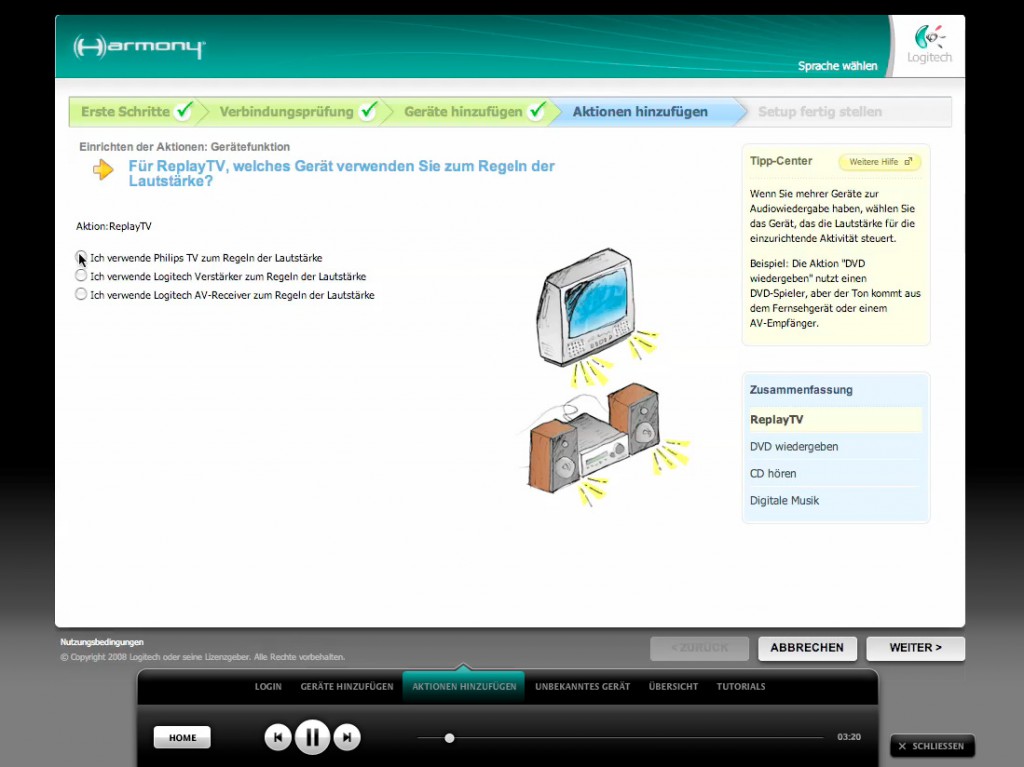Open TUTORIALS menu item
1024x767 pixels.
[741, 687]
